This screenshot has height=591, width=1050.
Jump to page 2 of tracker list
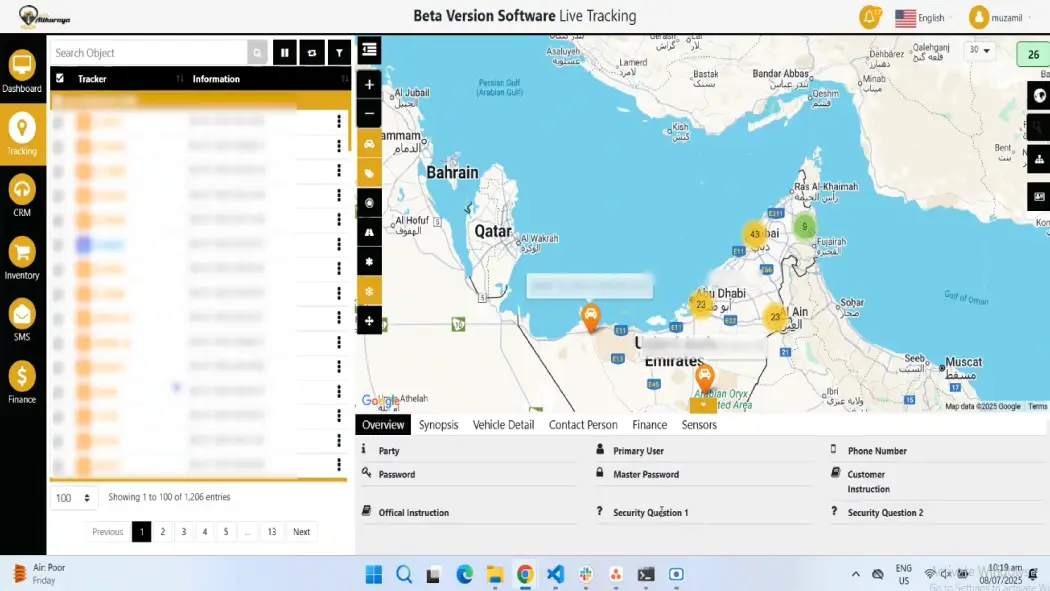(x=163, y=532)
